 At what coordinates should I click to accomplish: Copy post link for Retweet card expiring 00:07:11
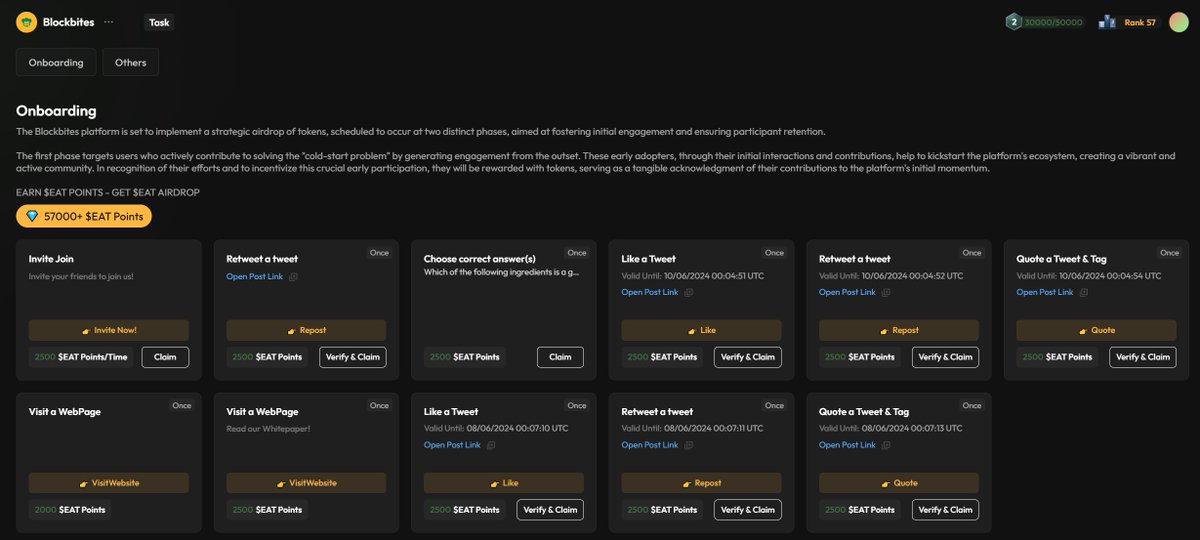tap(689, 445)
